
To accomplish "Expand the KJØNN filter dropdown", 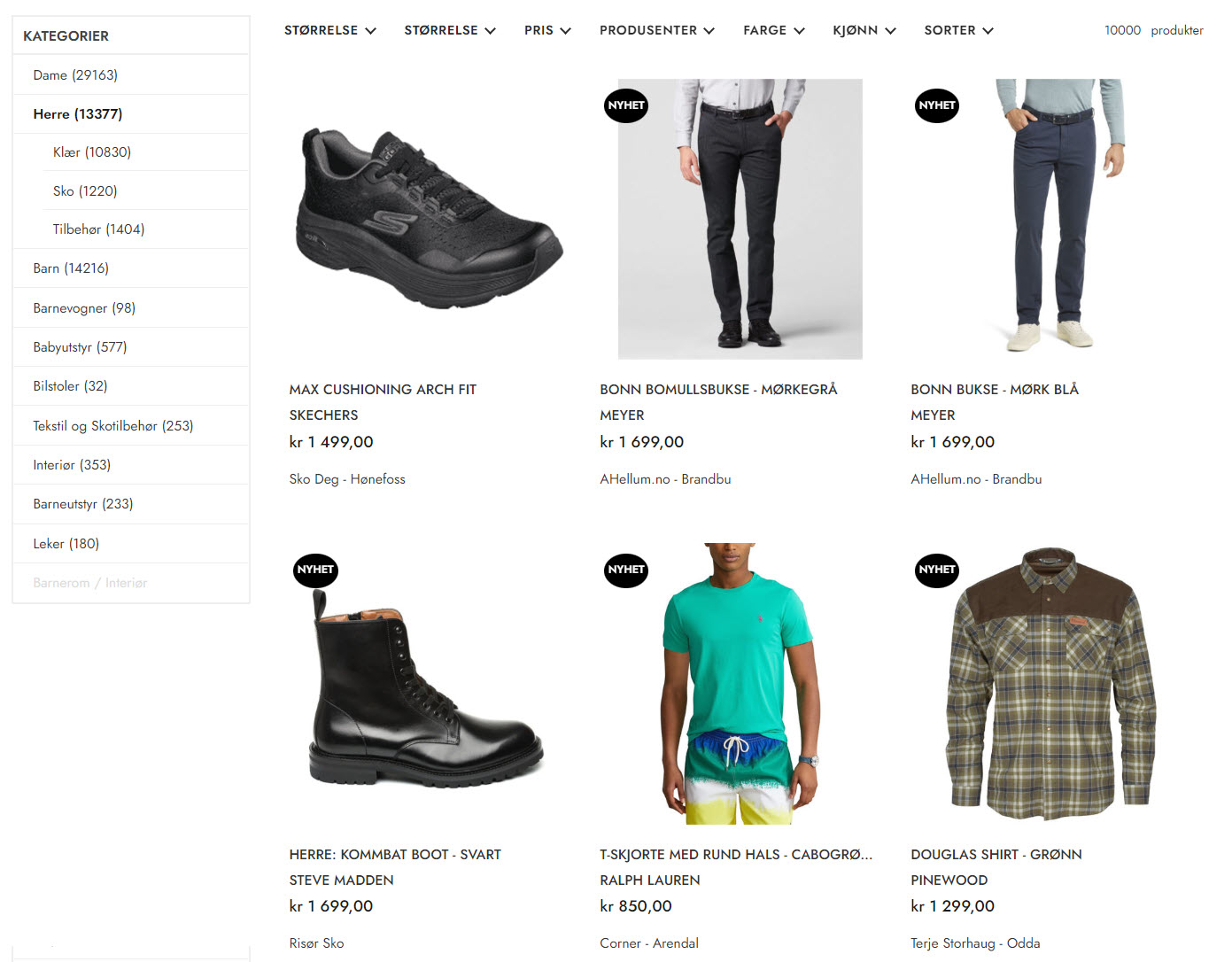I will 864,30.
